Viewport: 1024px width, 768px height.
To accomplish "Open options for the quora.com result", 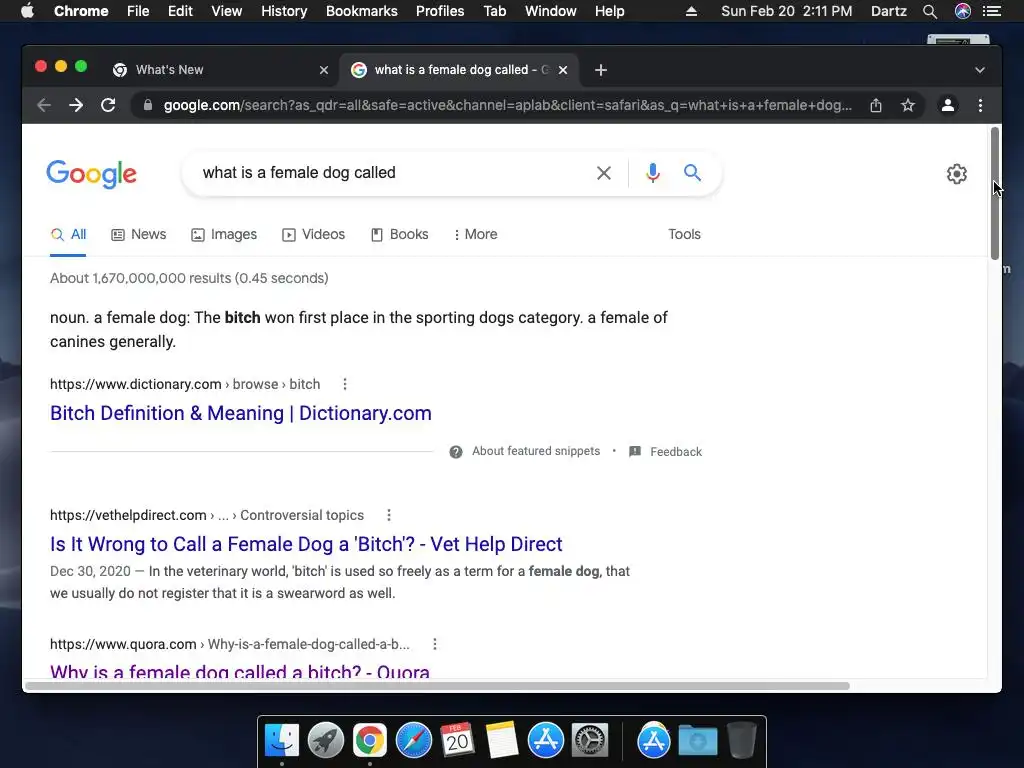I will coord(435,644).
